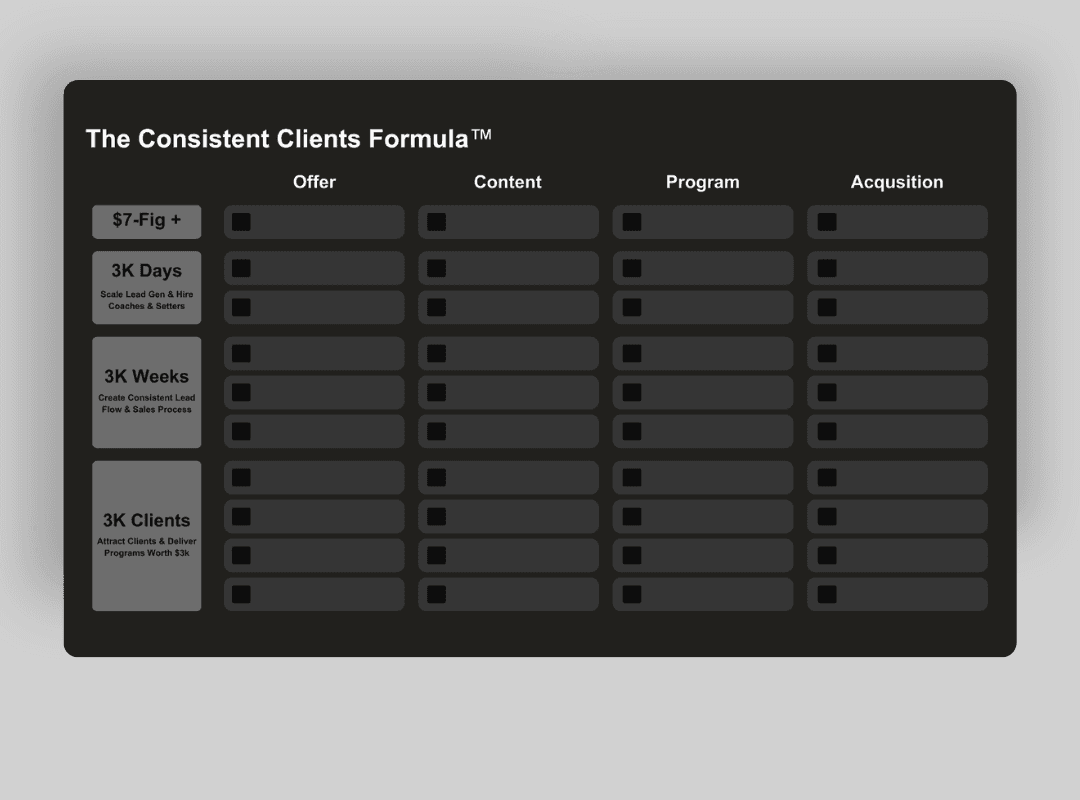Select the bottom 3K Clients Content checkbox

437,595
